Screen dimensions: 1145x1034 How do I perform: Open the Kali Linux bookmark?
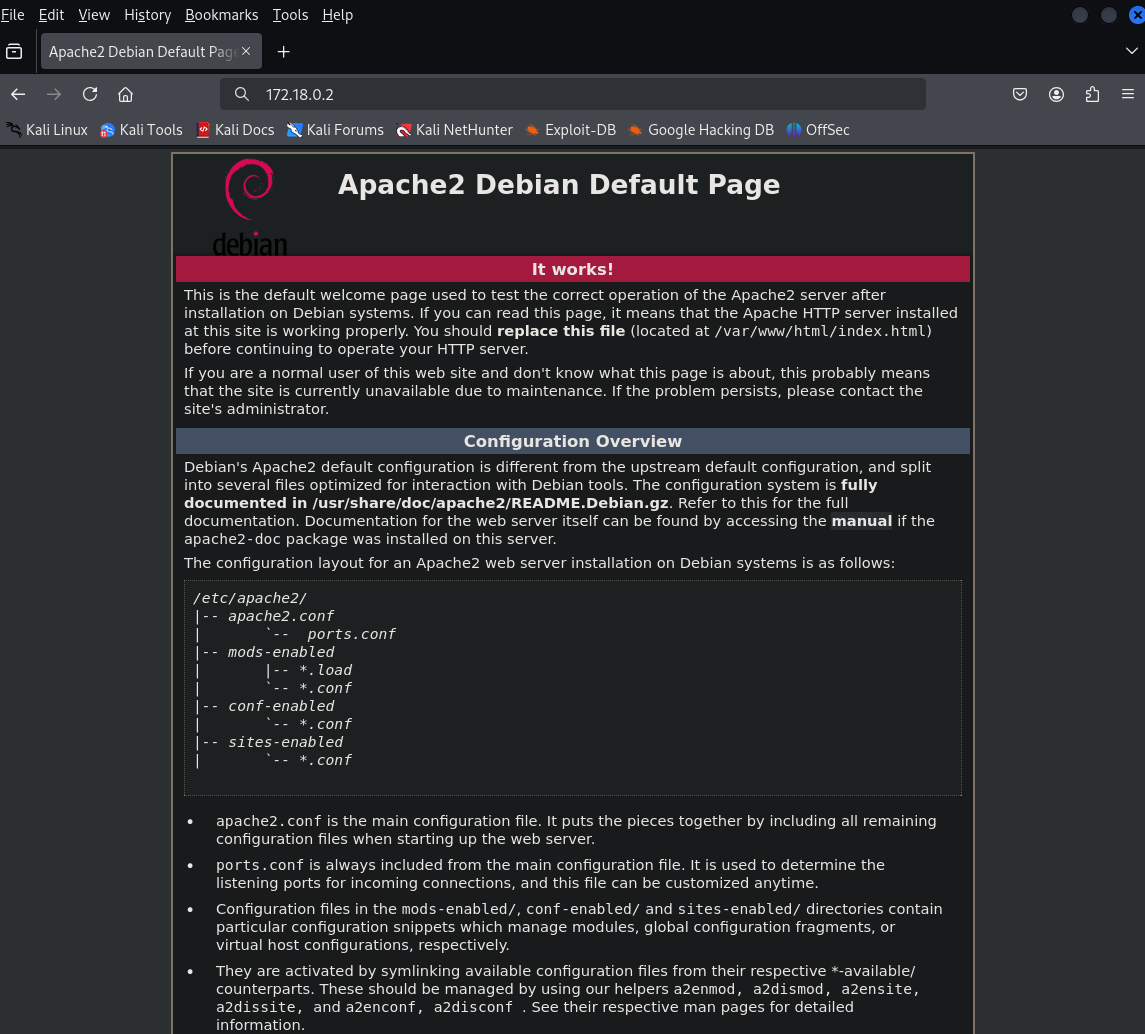click(x=47, y=130)
